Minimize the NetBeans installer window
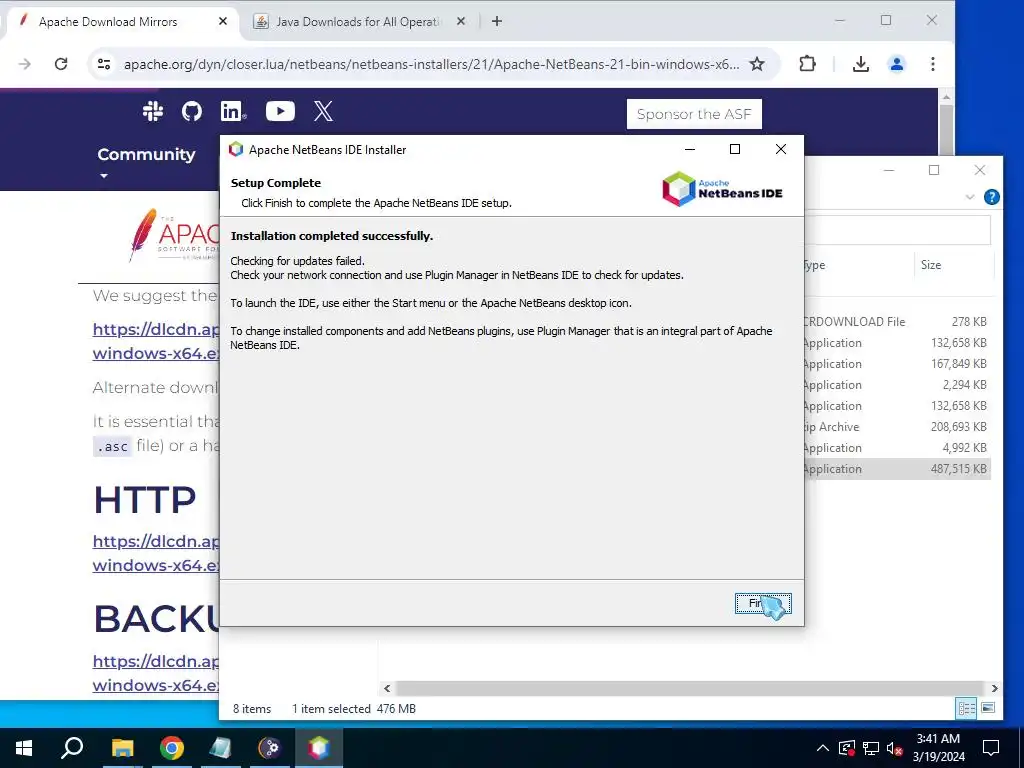 (690, 150)
